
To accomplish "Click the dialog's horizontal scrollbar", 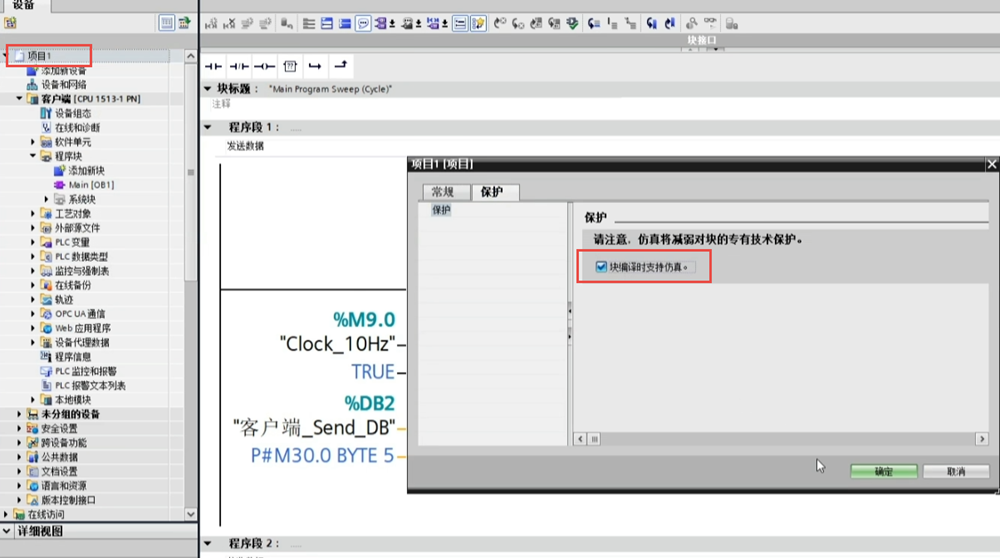I will [780, 439].
